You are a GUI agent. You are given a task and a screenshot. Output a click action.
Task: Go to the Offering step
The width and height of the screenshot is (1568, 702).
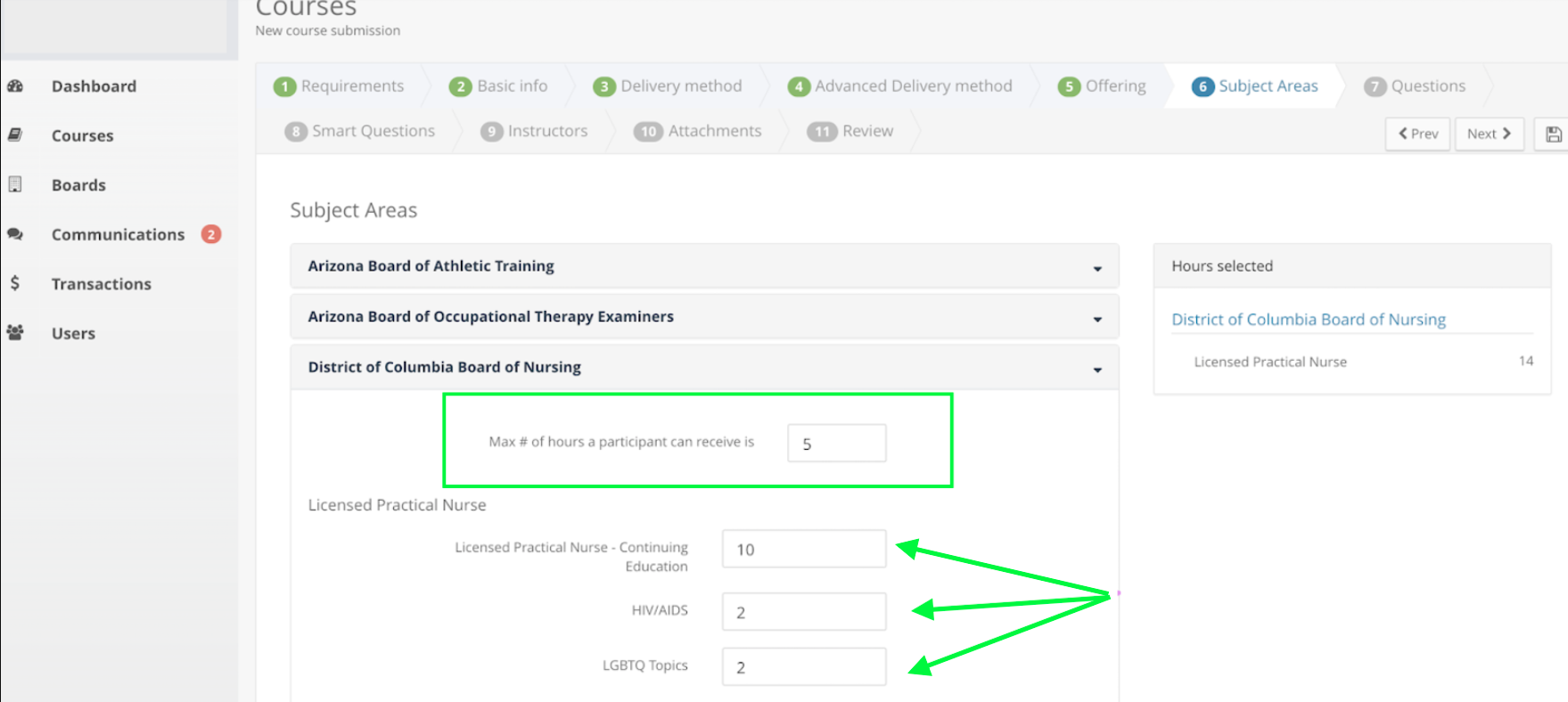pos(1115,86)
